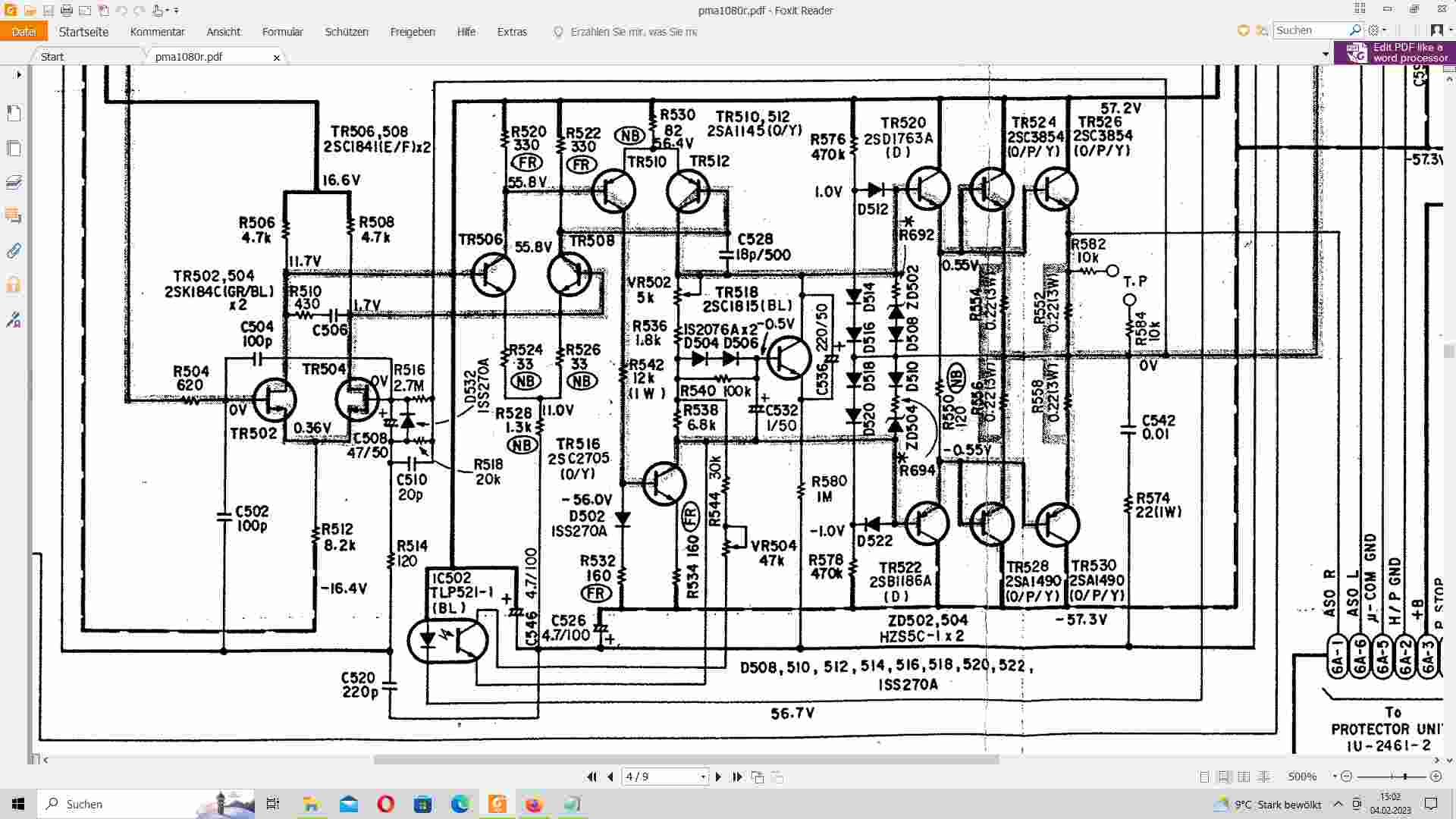Image resolution: width=1456 pixels, height=819 pixels.
Task: Click the zoom out minus button
Action: [1347, 777]
